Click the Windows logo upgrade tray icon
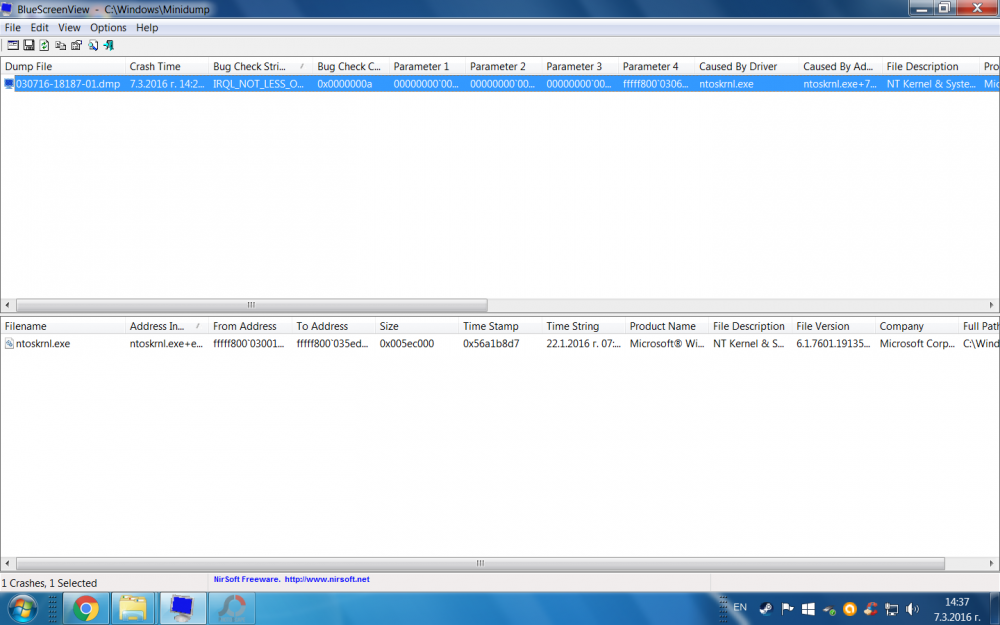 pos(808,608)
